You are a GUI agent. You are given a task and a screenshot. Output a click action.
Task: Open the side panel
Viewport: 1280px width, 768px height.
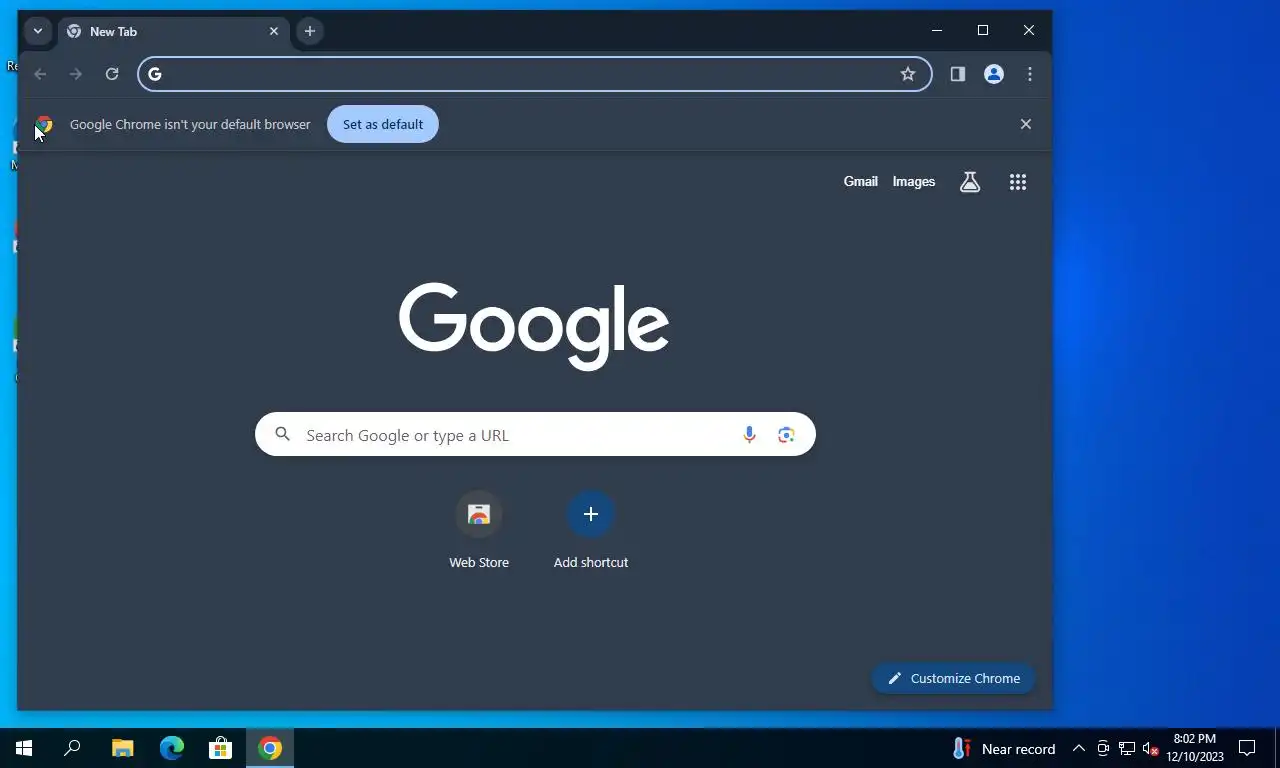tap(958, 74)
